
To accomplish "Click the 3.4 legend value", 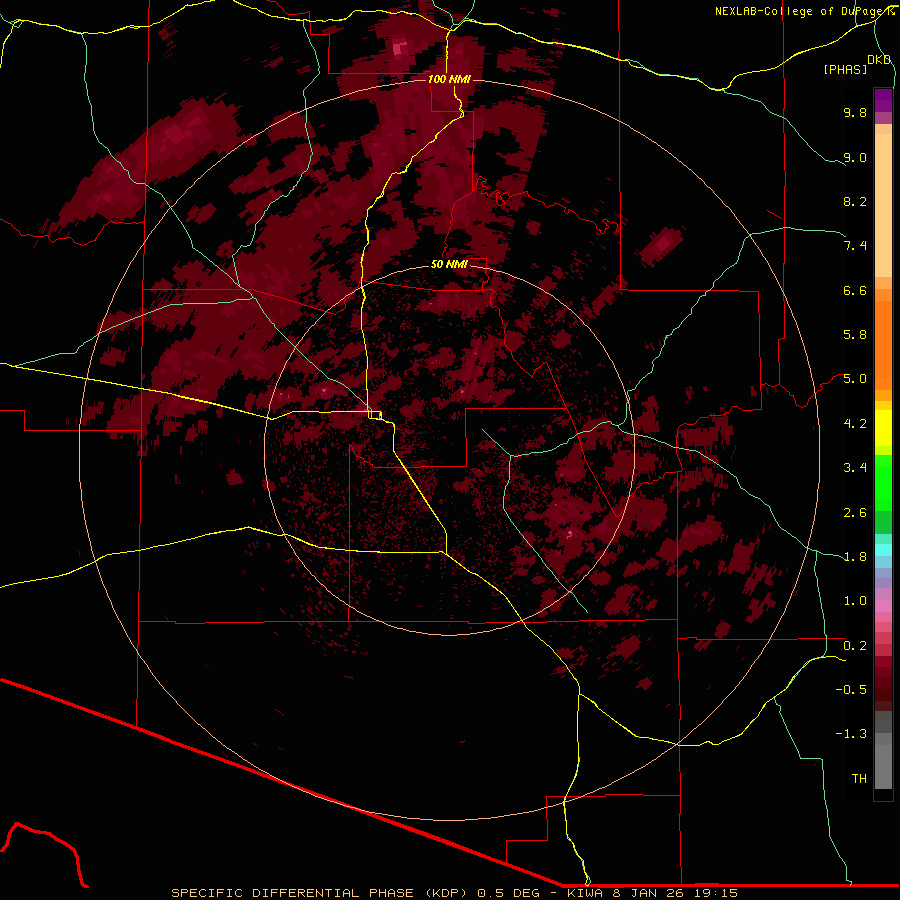I will pos(855,468).
